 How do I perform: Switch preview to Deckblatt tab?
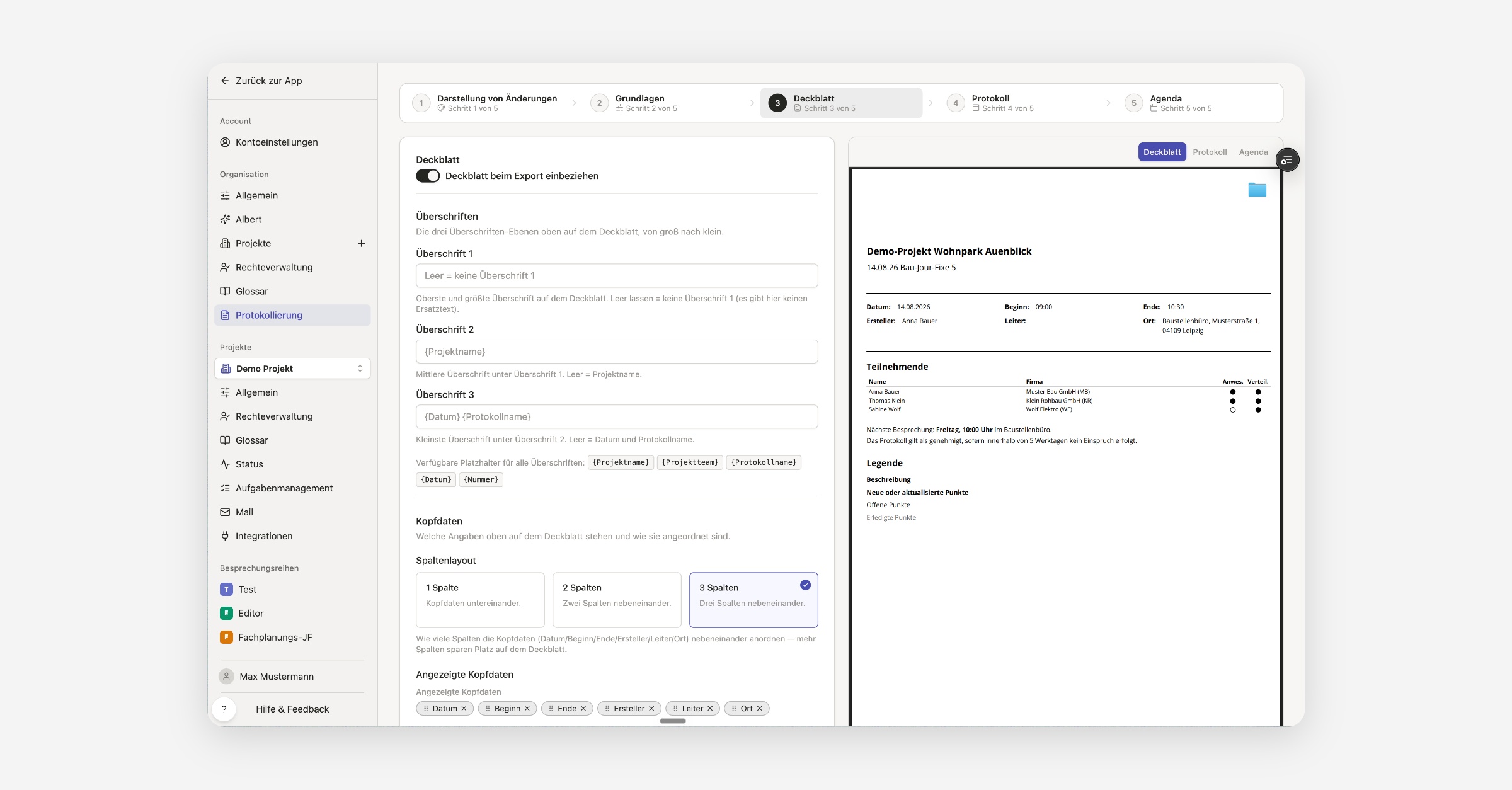(x=1162, y=152)
